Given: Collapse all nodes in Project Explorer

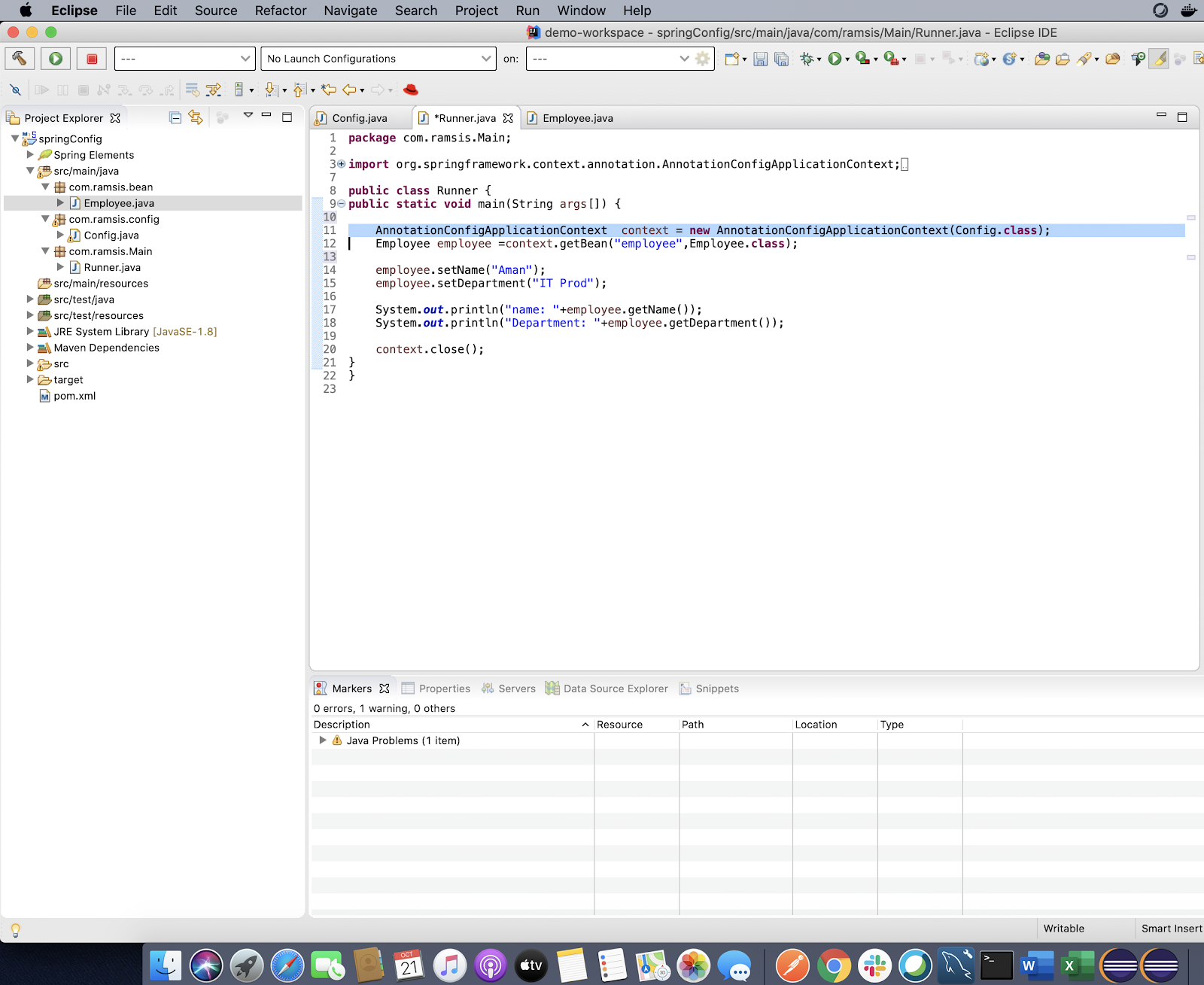Looking at the screenshot, I should pyautogui.click(x=175, y=117).
